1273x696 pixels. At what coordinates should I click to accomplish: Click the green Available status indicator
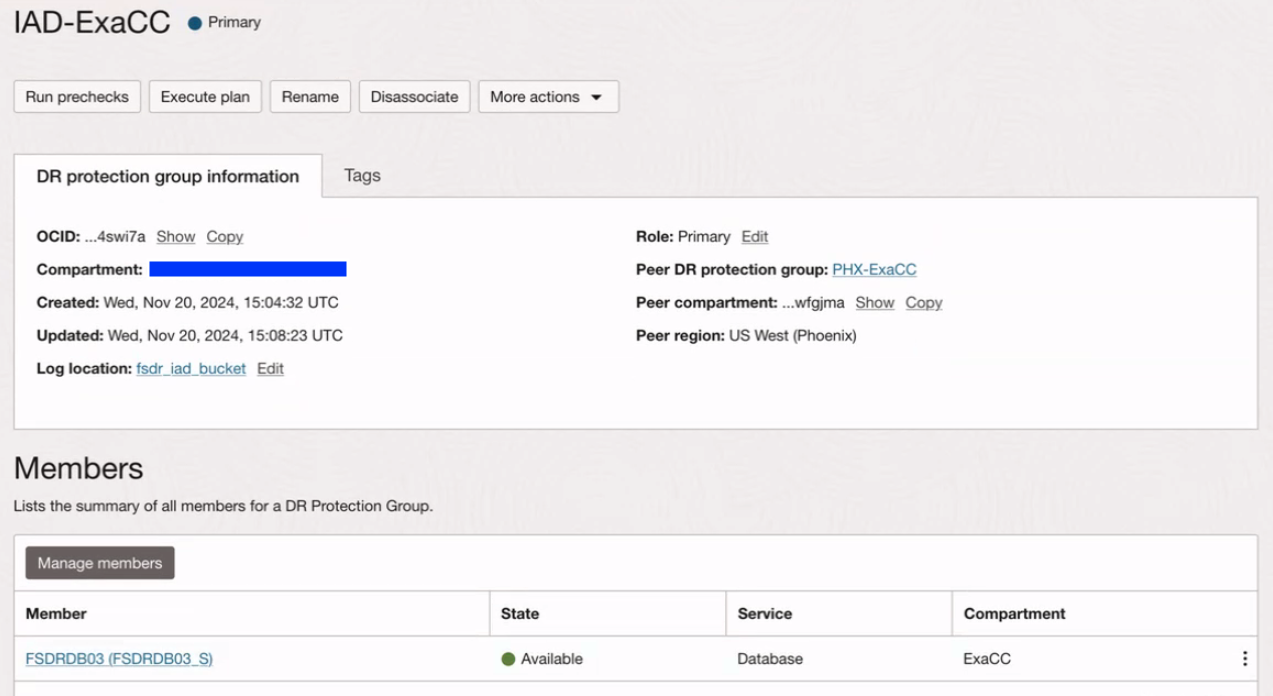pos(508,659)
